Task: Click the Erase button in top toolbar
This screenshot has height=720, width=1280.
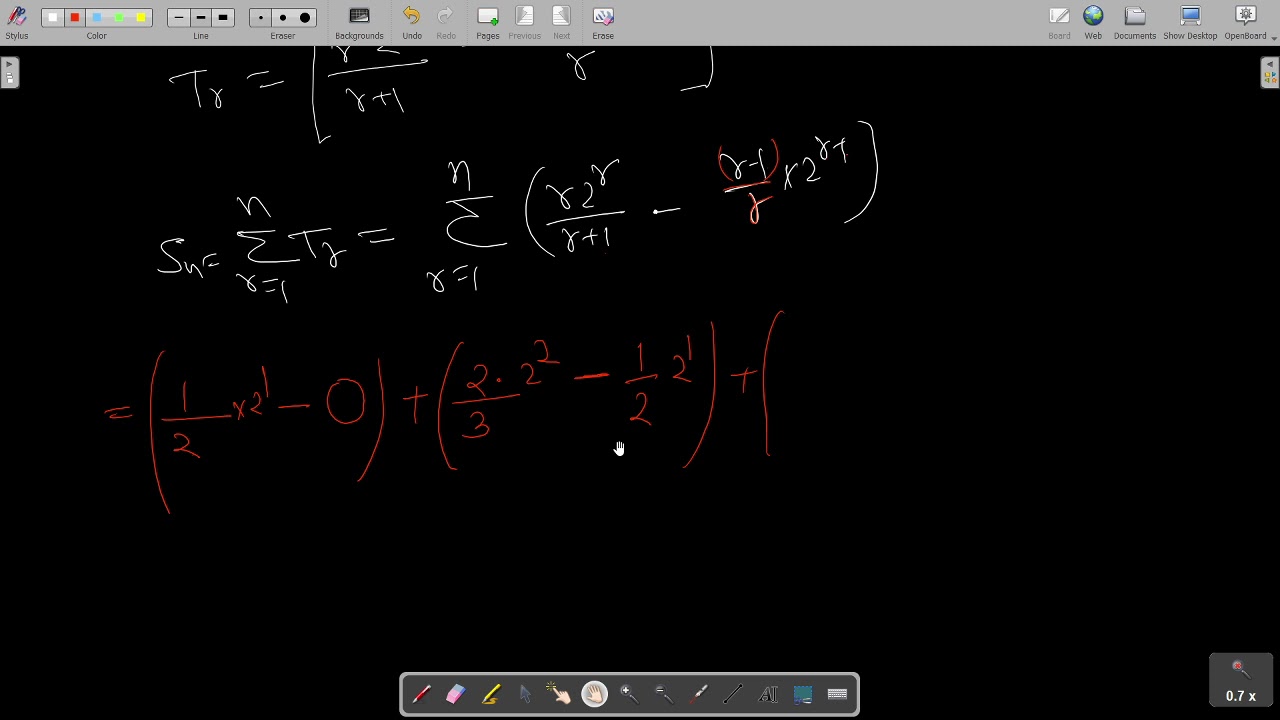Action: [602, 23]
